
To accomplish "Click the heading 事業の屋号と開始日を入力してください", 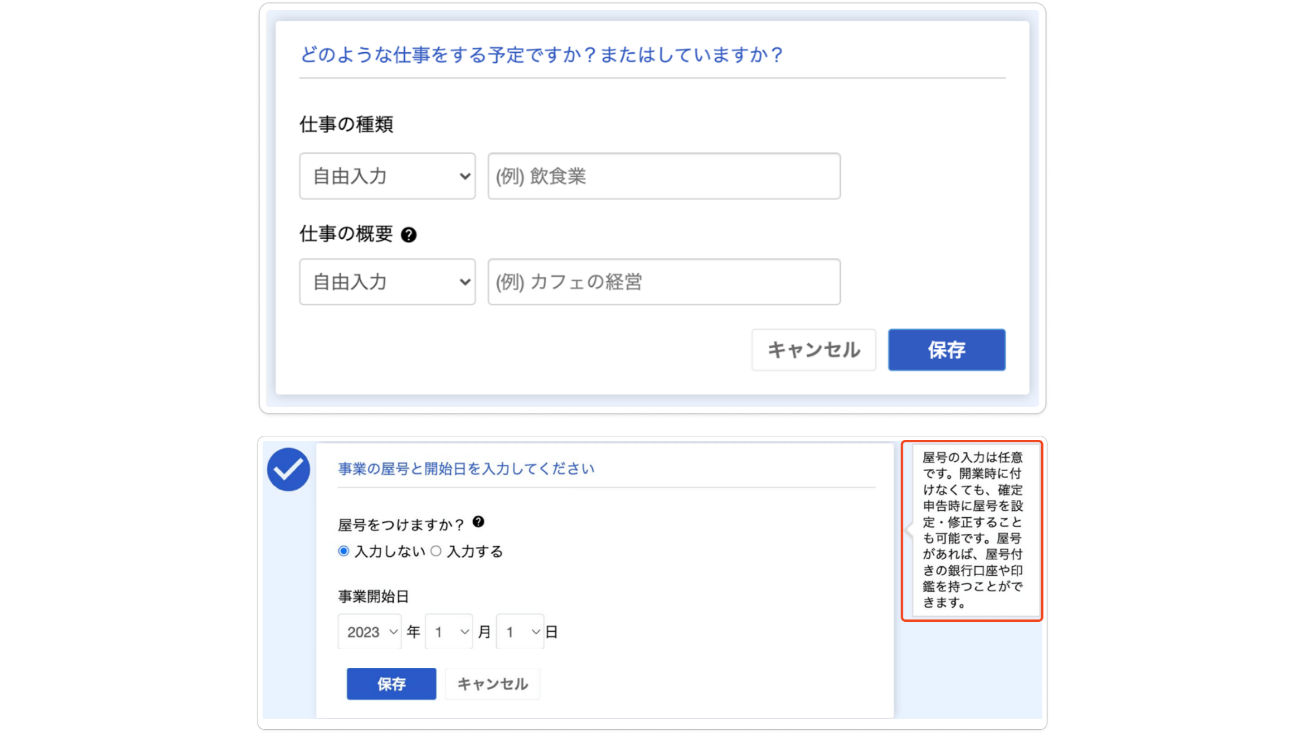I will 466,468.
